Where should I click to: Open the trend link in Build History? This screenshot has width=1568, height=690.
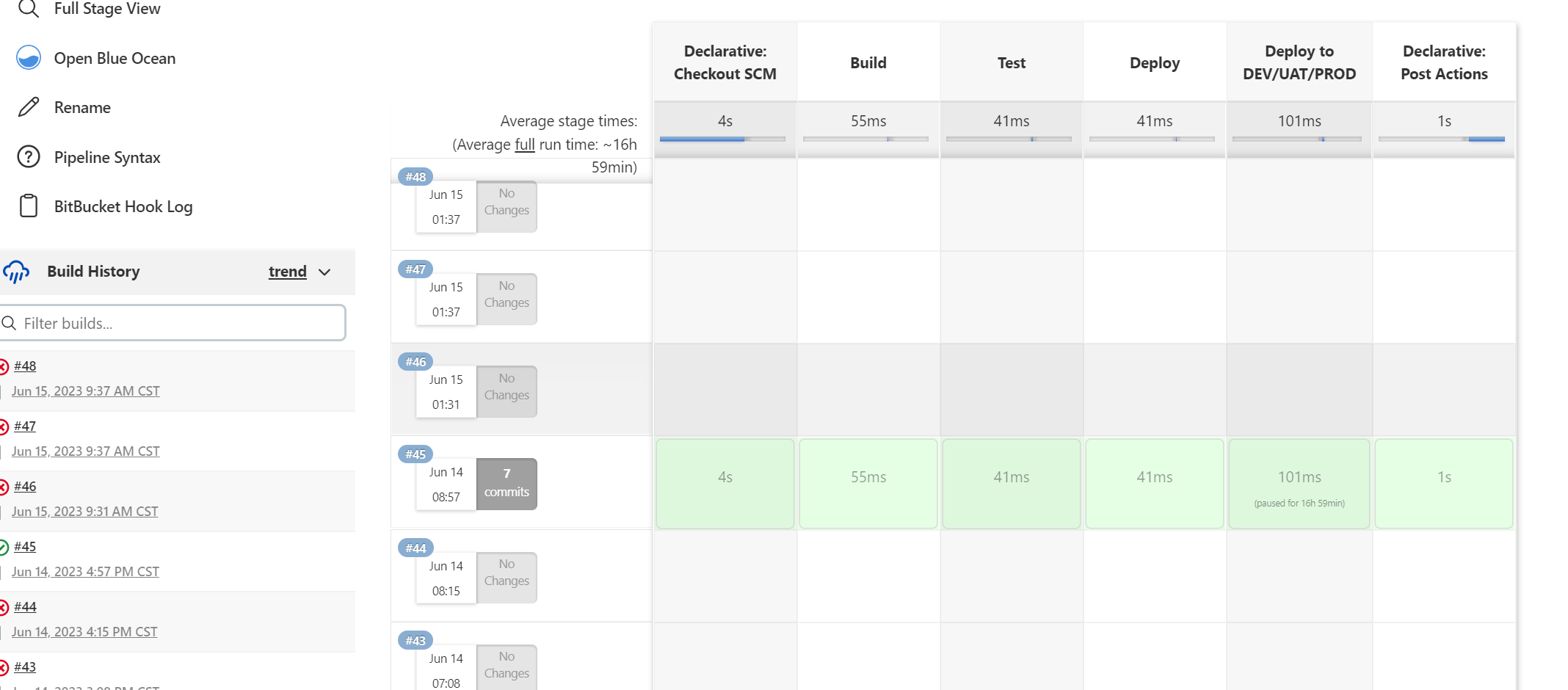click(x=287, y=272)
